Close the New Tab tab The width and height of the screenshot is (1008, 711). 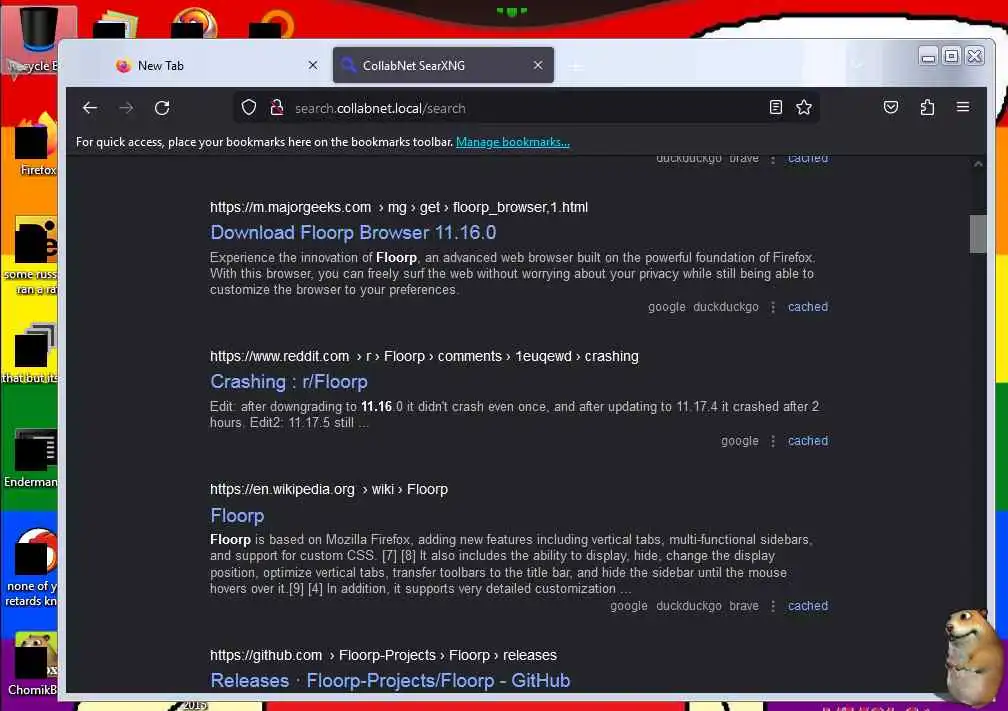[x=312, y=66]
